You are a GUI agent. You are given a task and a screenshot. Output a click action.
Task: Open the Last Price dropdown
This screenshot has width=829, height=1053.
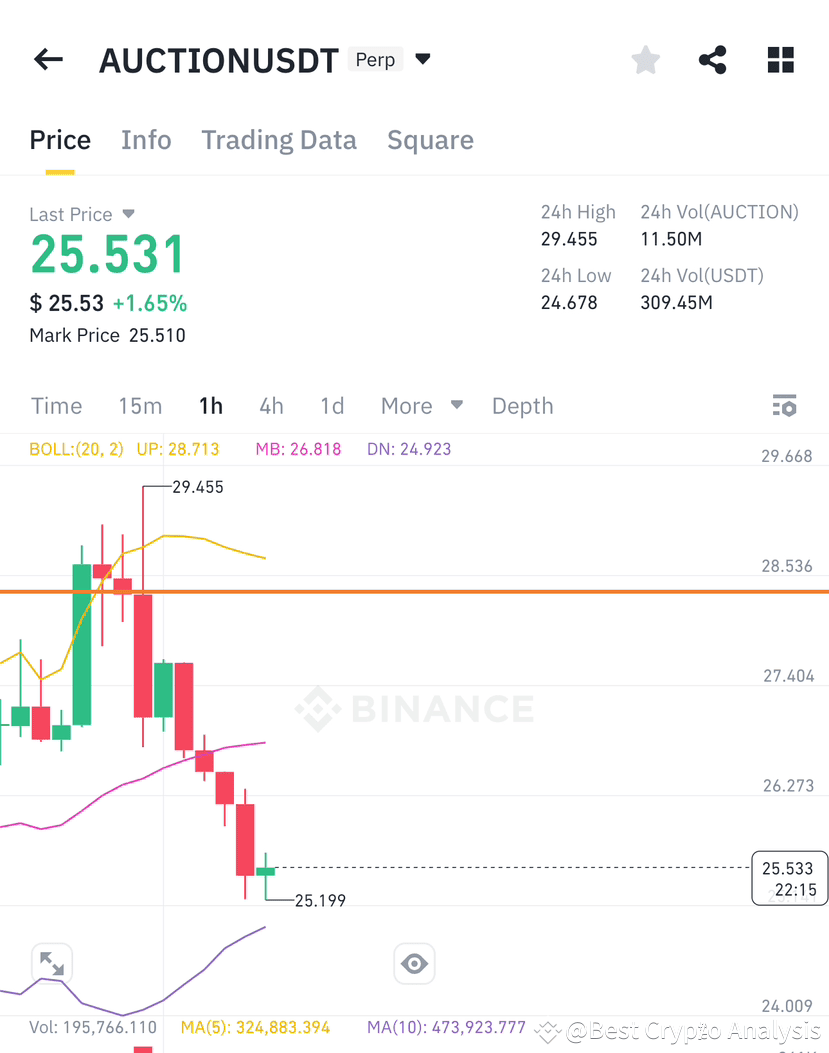point(127,214)
